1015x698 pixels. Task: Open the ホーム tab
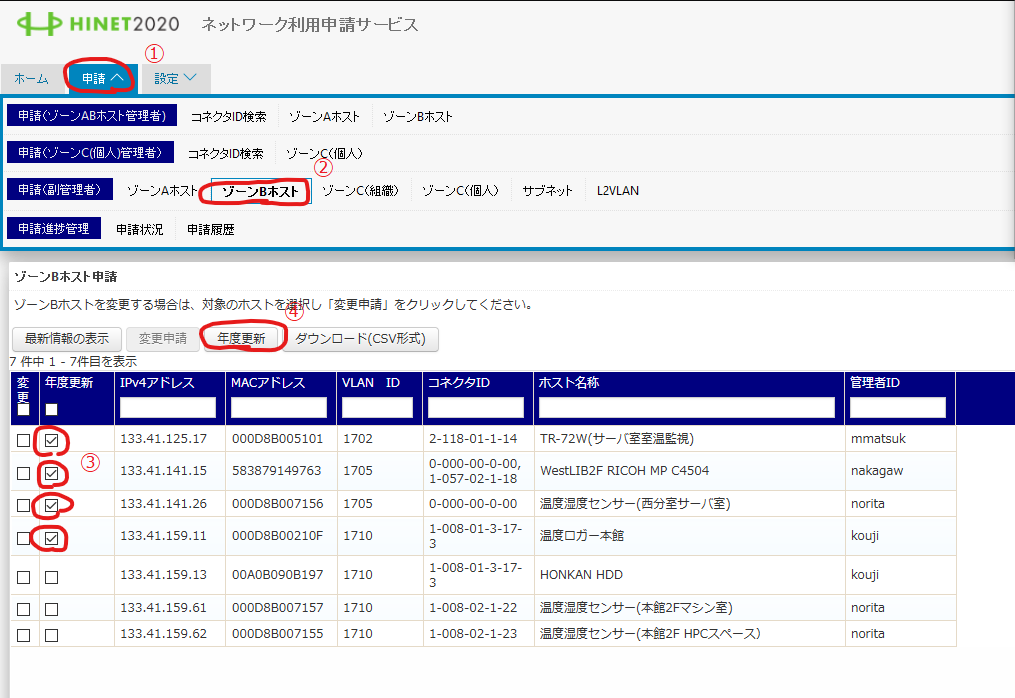(x=31, y=78)
